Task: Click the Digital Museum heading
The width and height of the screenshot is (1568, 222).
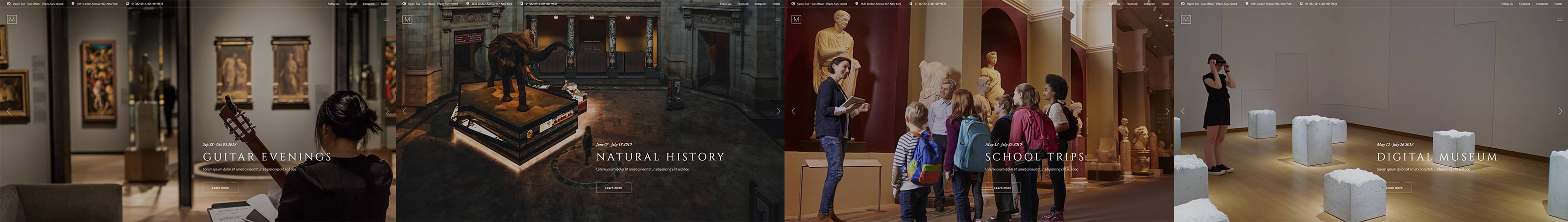Action: [x=1437, y=157]
